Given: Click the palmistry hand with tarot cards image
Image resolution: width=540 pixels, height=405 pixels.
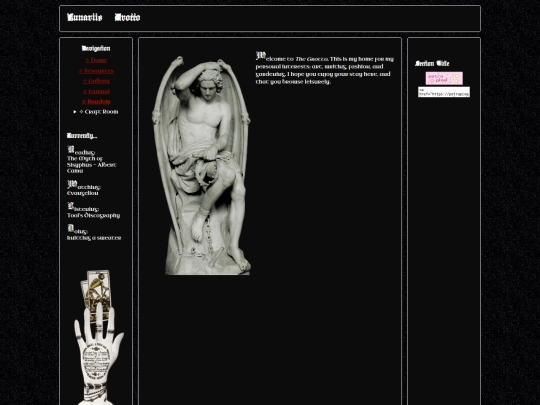Looking at the screenshot, I should pos(99,338).
